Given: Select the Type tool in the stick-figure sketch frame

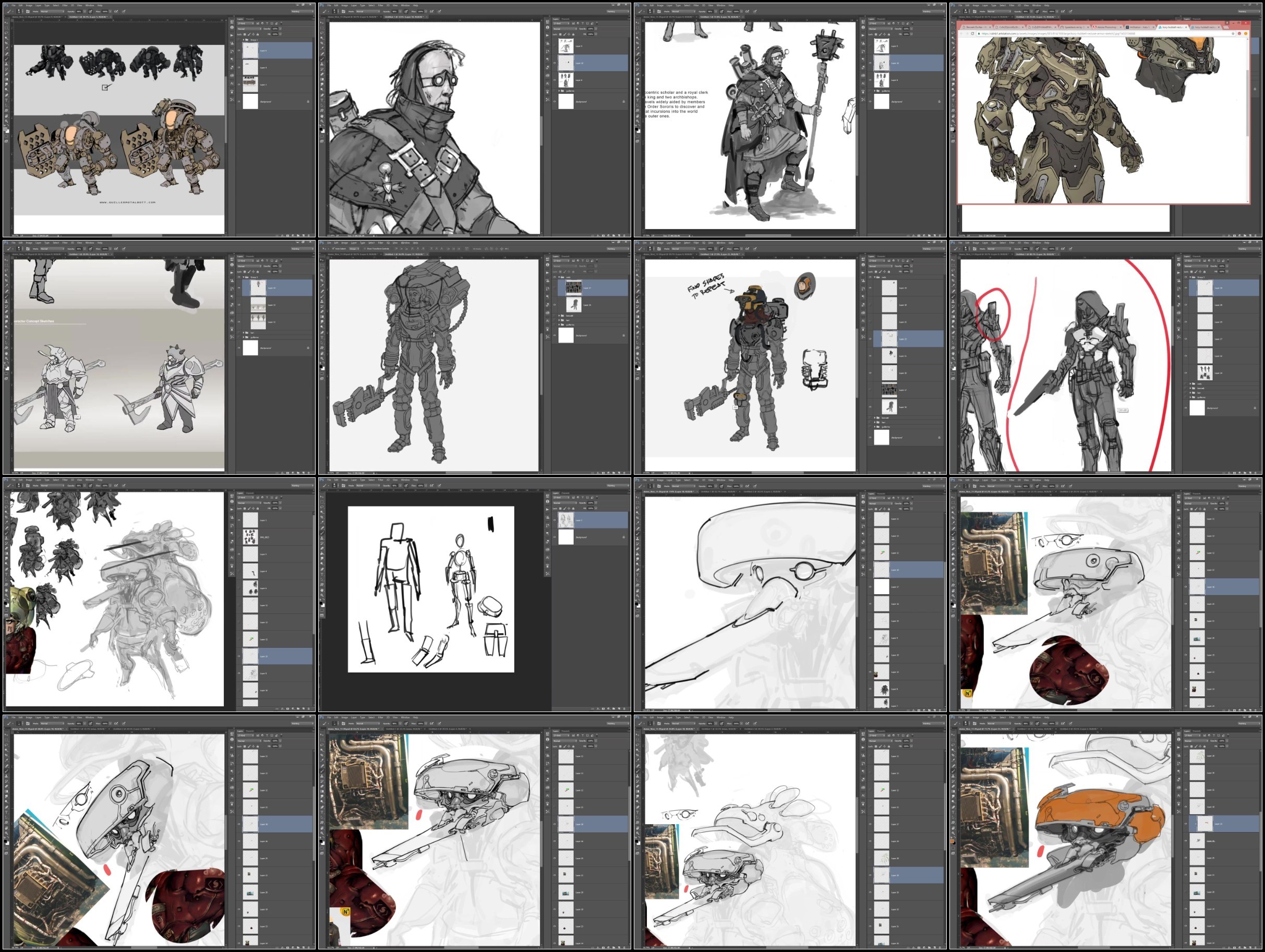Looking at the screenshot, I should click(x=322, y=575).
